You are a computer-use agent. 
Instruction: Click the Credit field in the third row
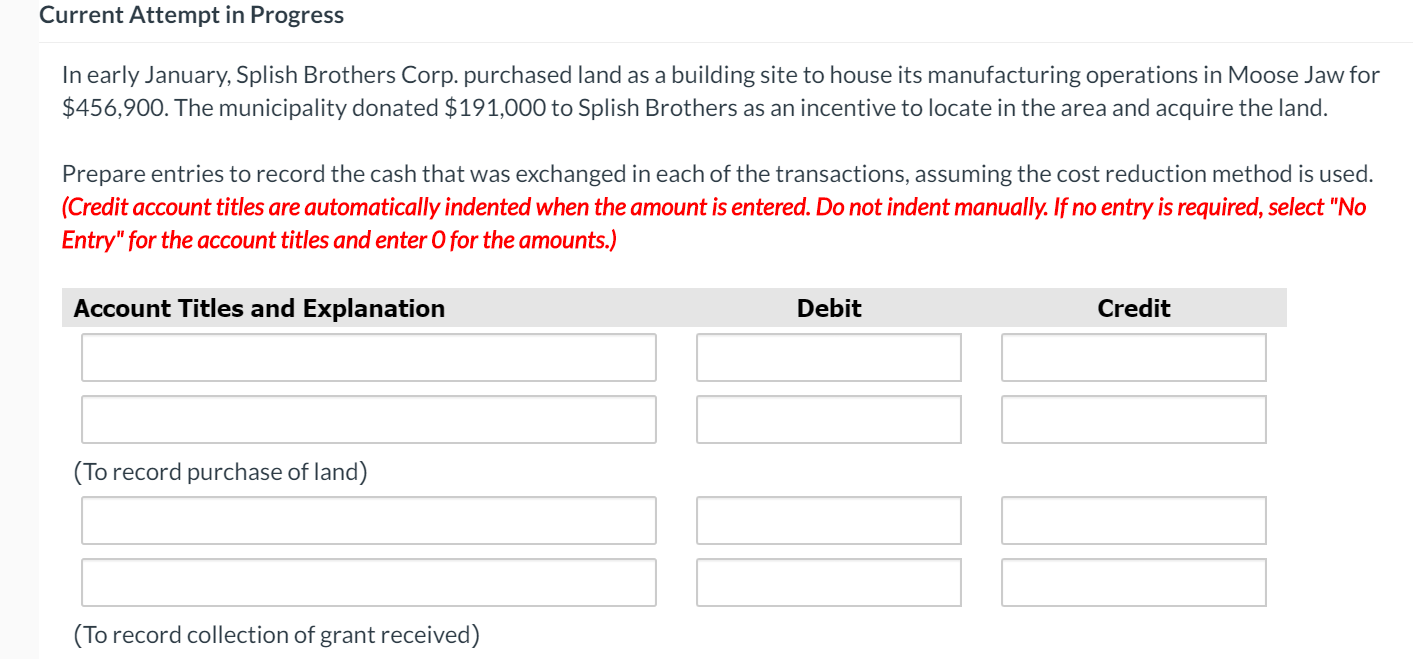[x=1133, y=520]
